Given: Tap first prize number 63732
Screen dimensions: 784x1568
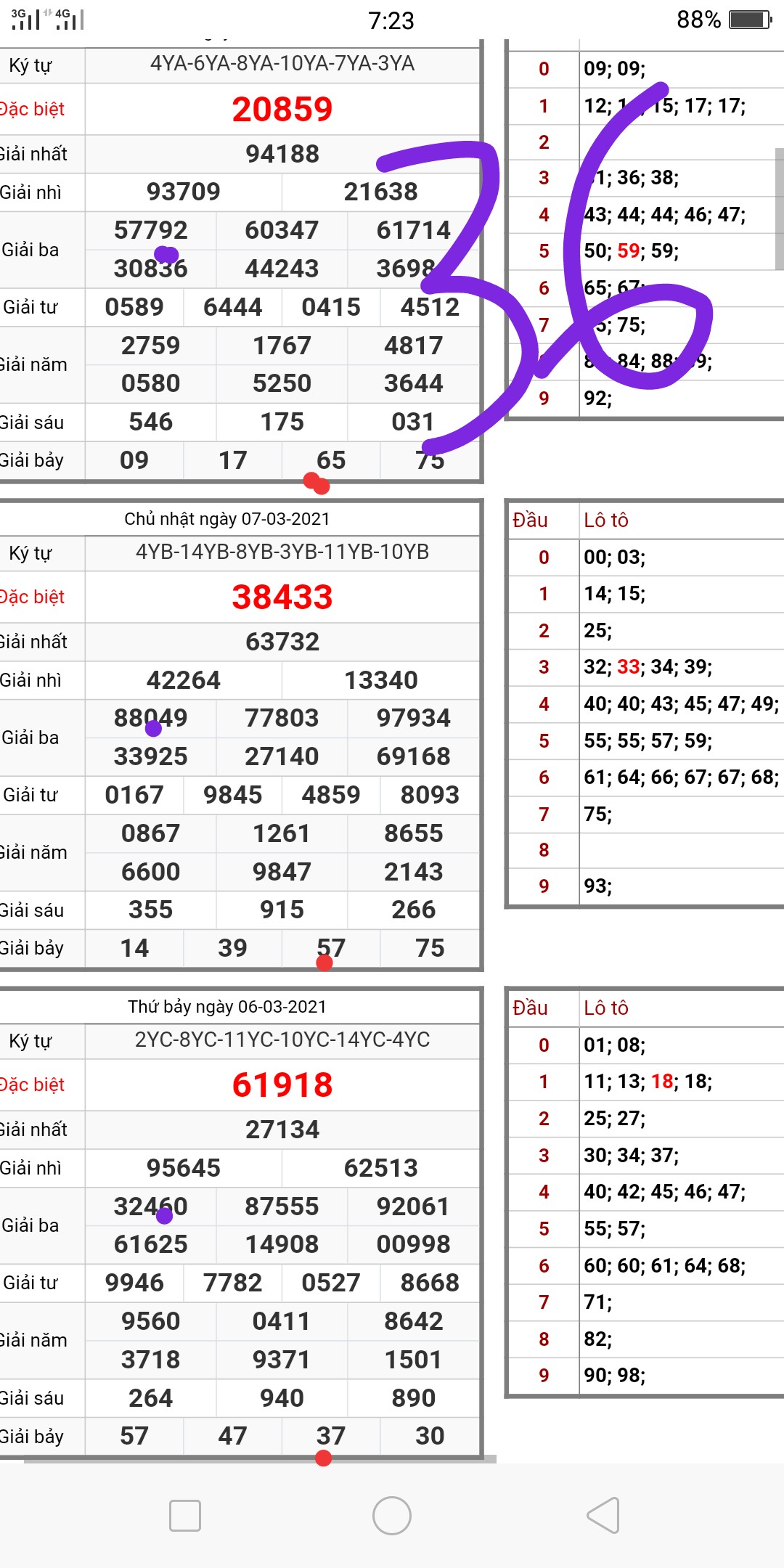Looking at the screenshot, I should pyautogui.click(x=282, y=642).
